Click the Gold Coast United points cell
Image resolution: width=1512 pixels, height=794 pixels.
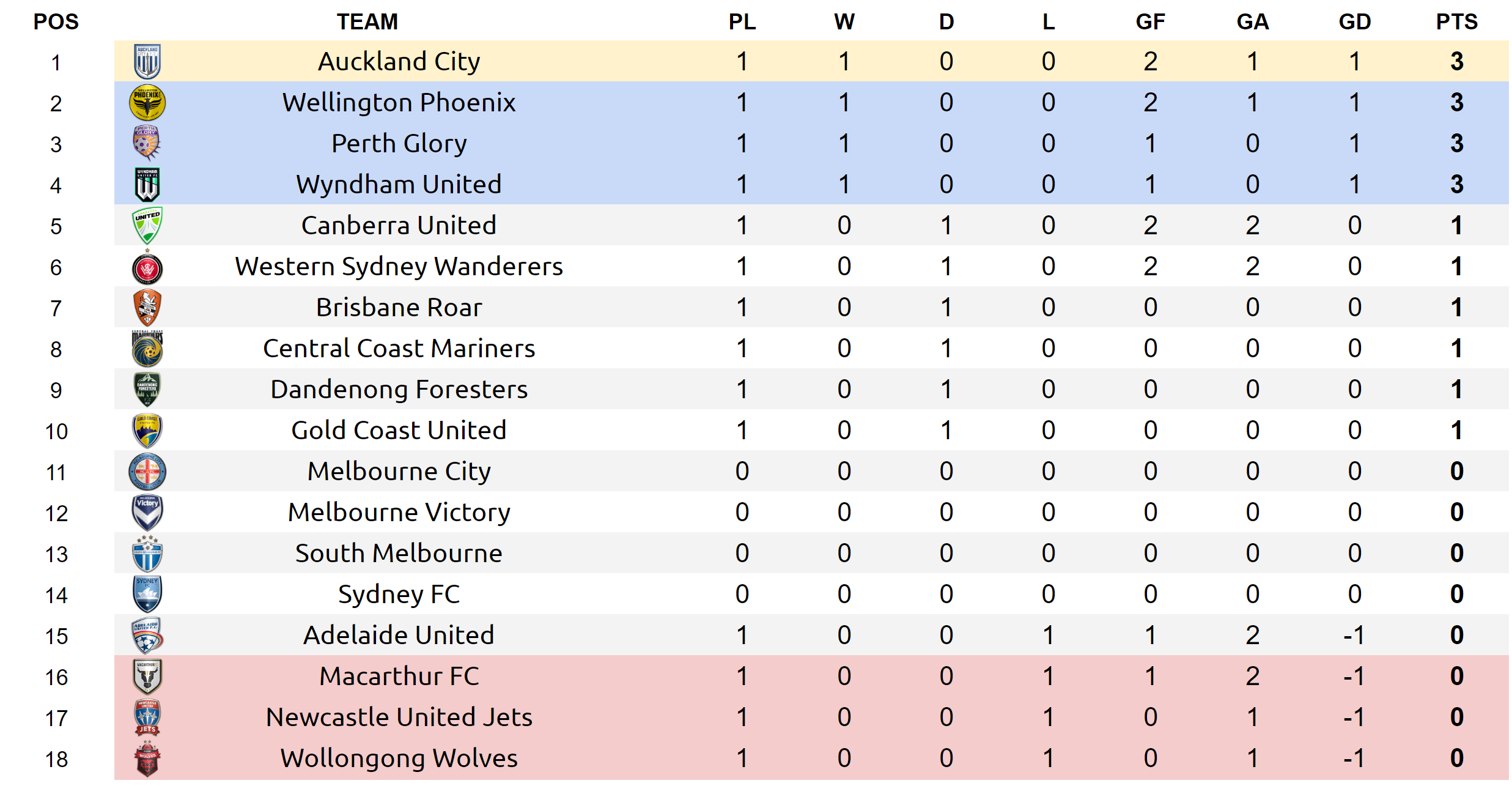(x=1456, y=431)
